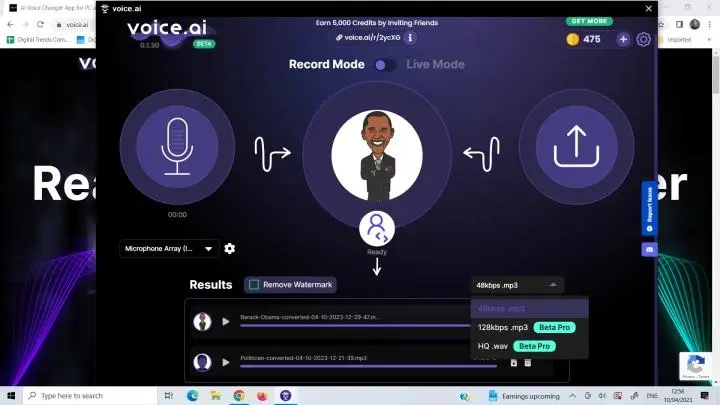
Task: Open the Discord side button
Action: pyautogui.click(x=649, y=250)
